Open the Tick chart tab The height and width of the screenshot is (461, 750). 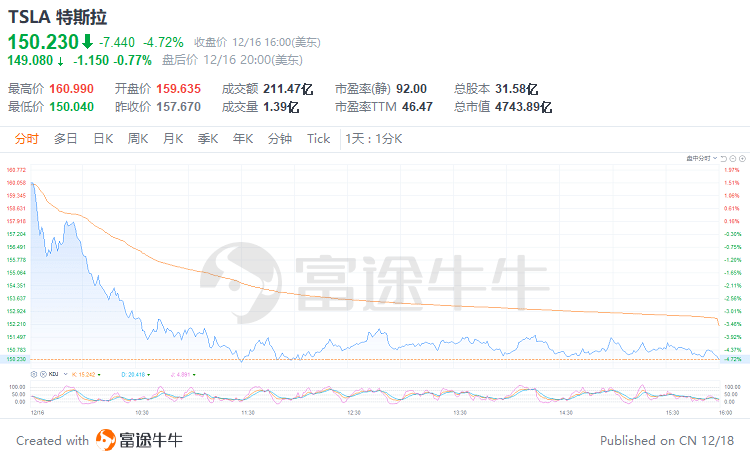[x=319, y=139]
